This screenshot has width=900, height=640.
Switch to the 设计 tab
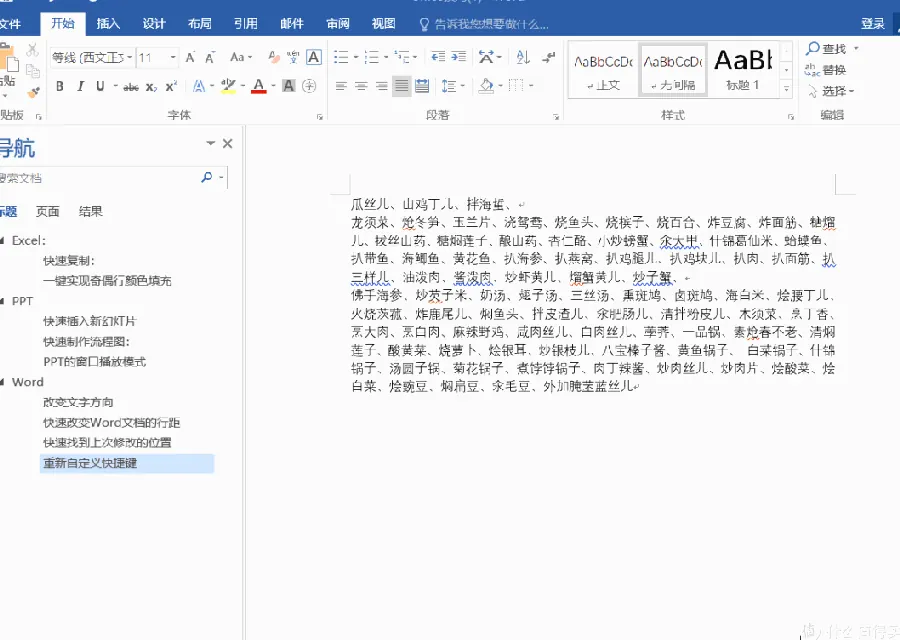click(x=154, y=24)
